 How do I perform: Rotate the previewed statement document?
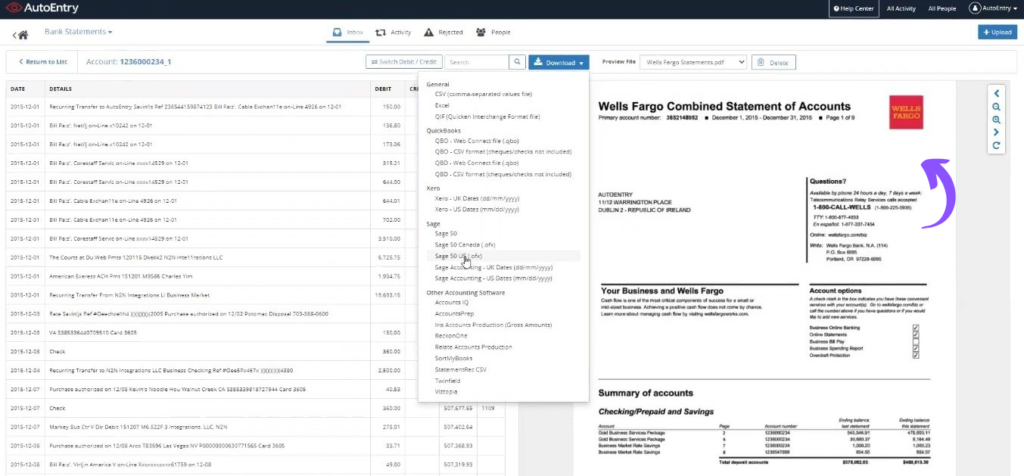click(x=996, y=146)
